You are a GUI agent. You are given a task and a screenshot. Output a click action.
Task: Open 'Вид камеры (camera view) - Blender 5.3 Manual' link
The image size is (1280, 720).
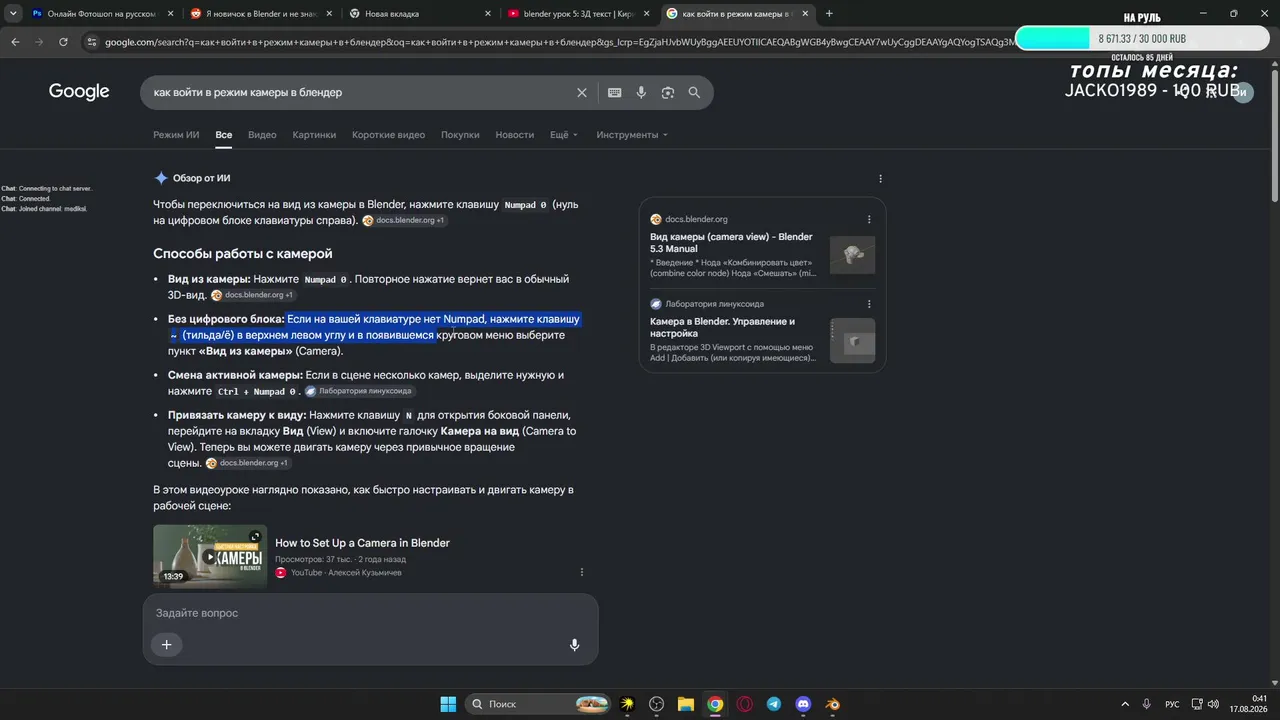[x=731, y=243]
